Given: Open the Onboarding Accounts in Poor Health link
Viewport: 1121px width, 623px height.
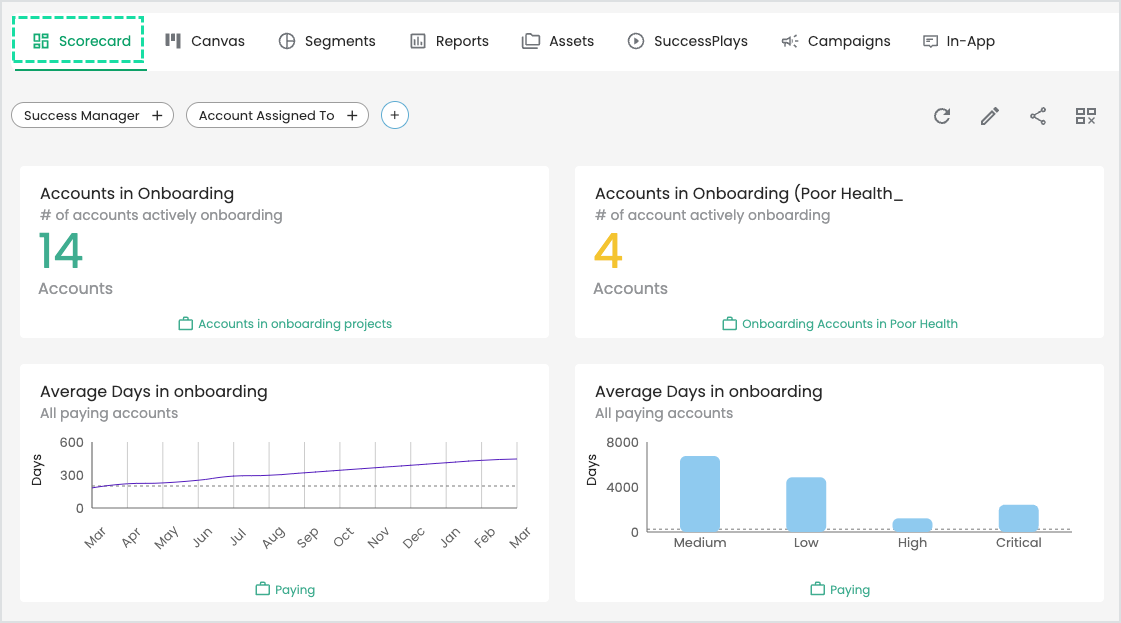Looking at the screenshot, I should coord(849,324).
